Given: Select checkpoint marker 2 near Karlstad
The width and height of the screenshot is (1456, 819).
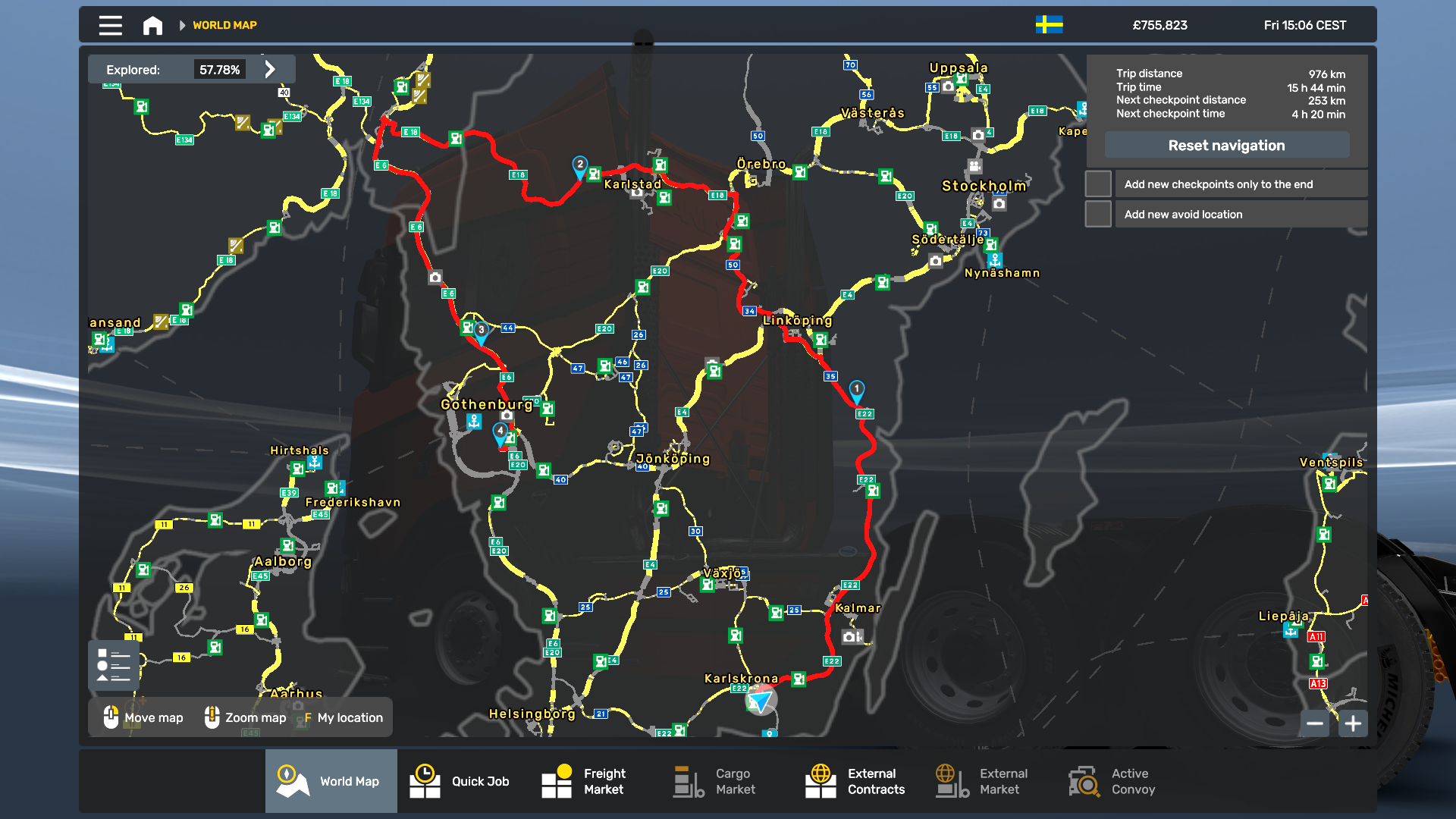Looking at the screenshot, I should pos(580,168).
